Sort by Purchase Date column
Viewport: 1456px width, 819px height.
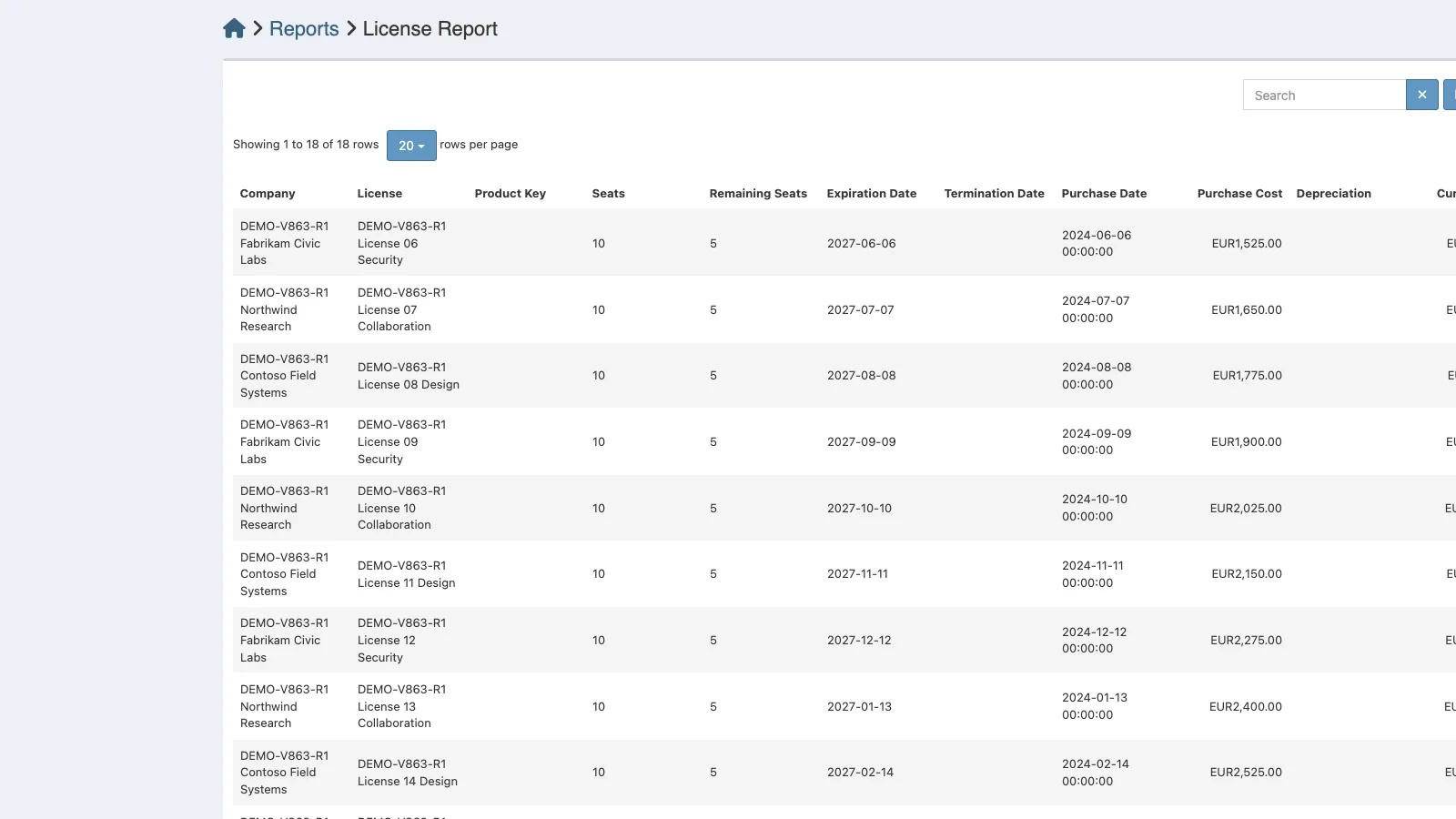pos(1104,194)
